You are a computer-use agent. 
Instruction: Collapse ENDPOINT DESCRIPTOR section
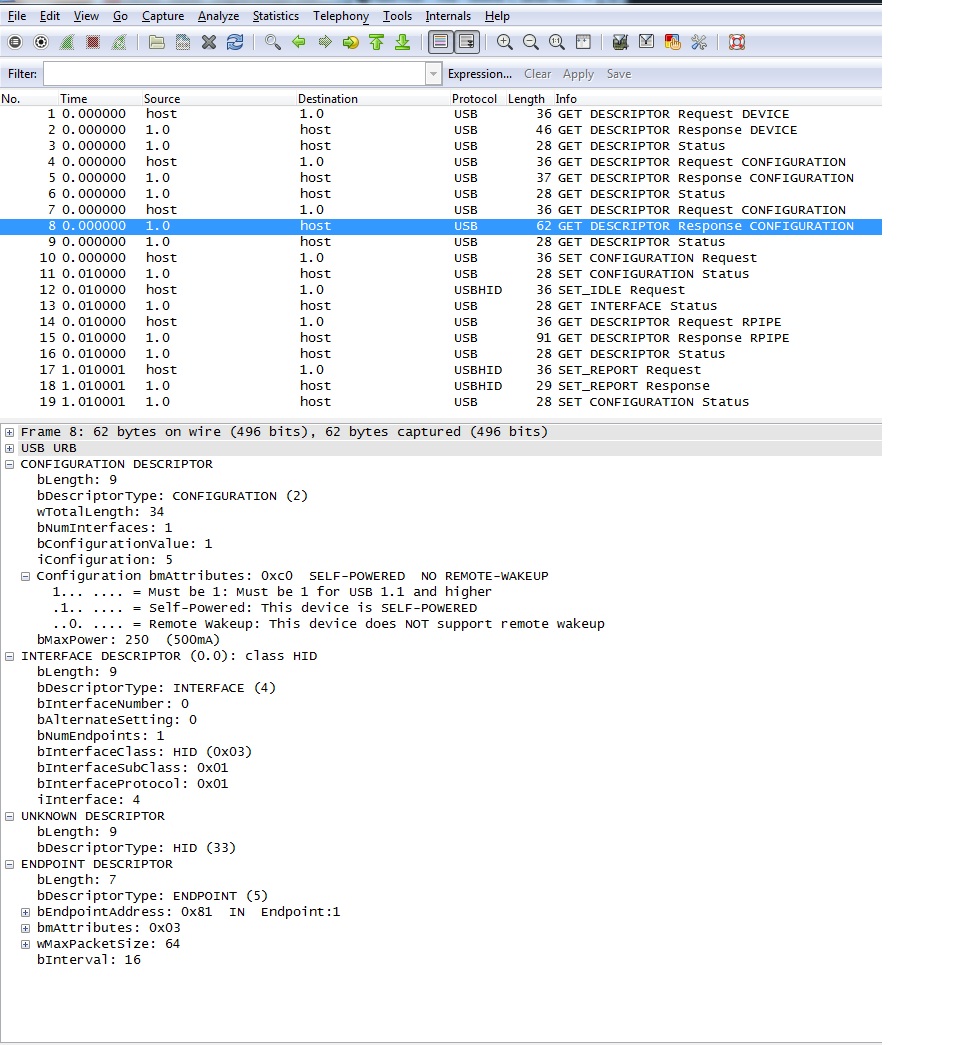pyautogui.click(x=9, y=864)
